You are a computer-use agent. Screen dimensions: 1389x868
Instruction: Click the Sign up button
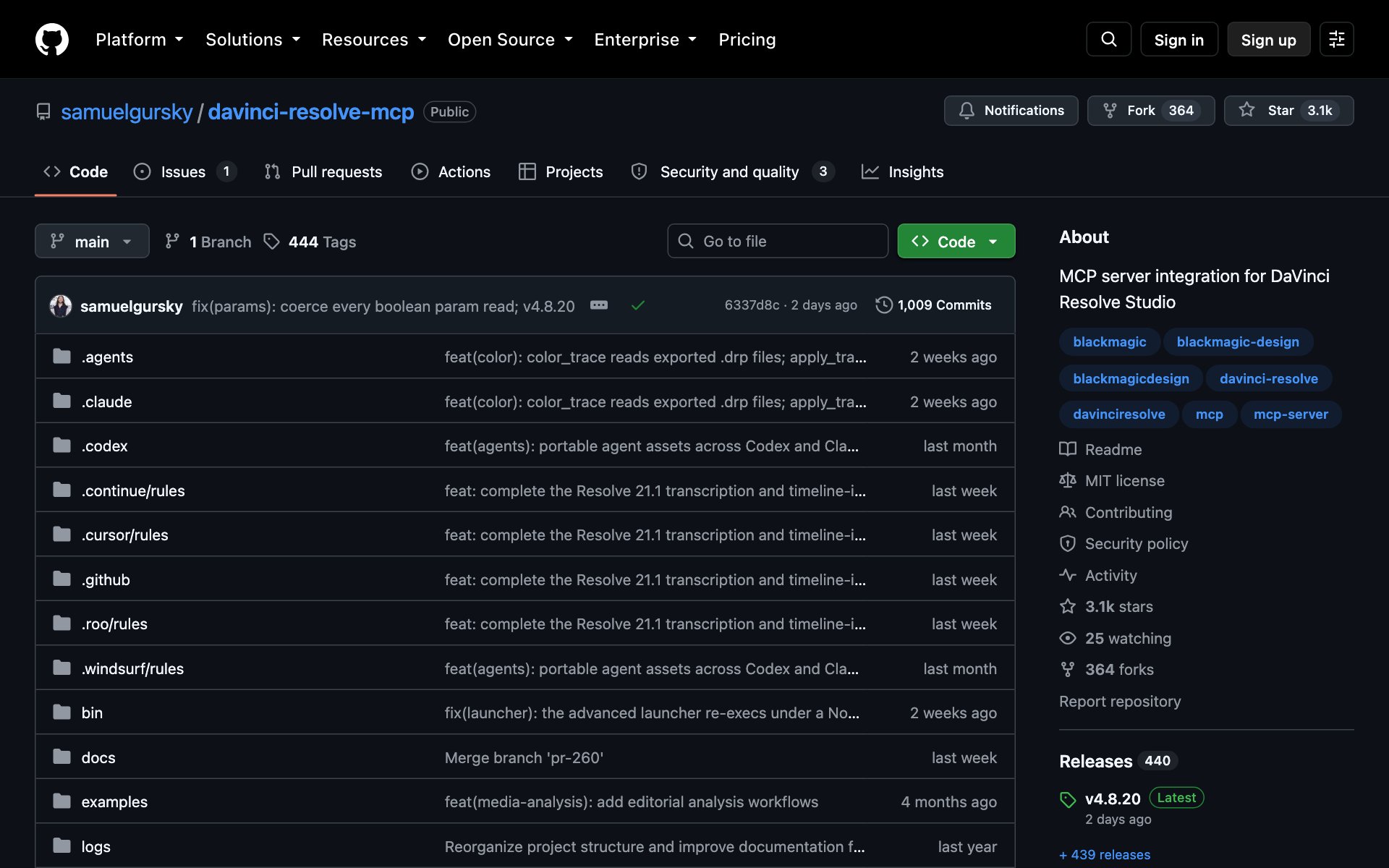coord(1268,39)
